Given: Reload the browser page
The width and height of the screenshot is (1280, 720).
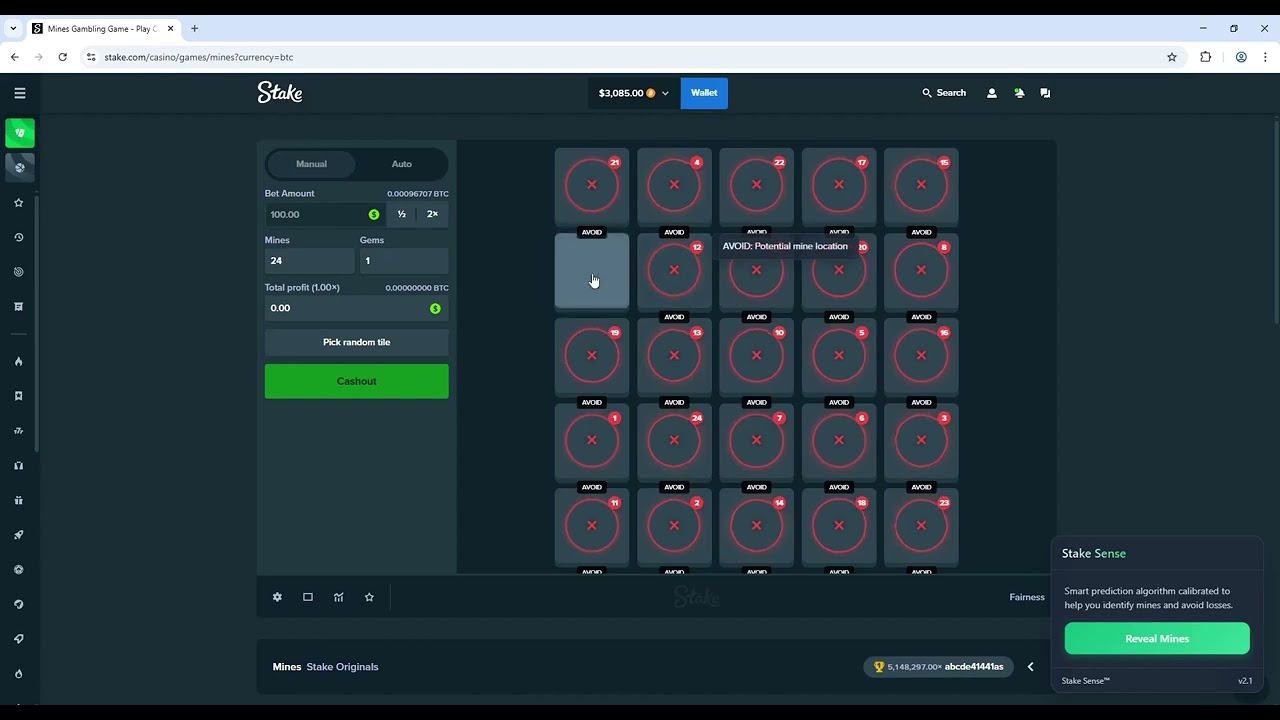Looking at the screenshot, I should 62,57.
